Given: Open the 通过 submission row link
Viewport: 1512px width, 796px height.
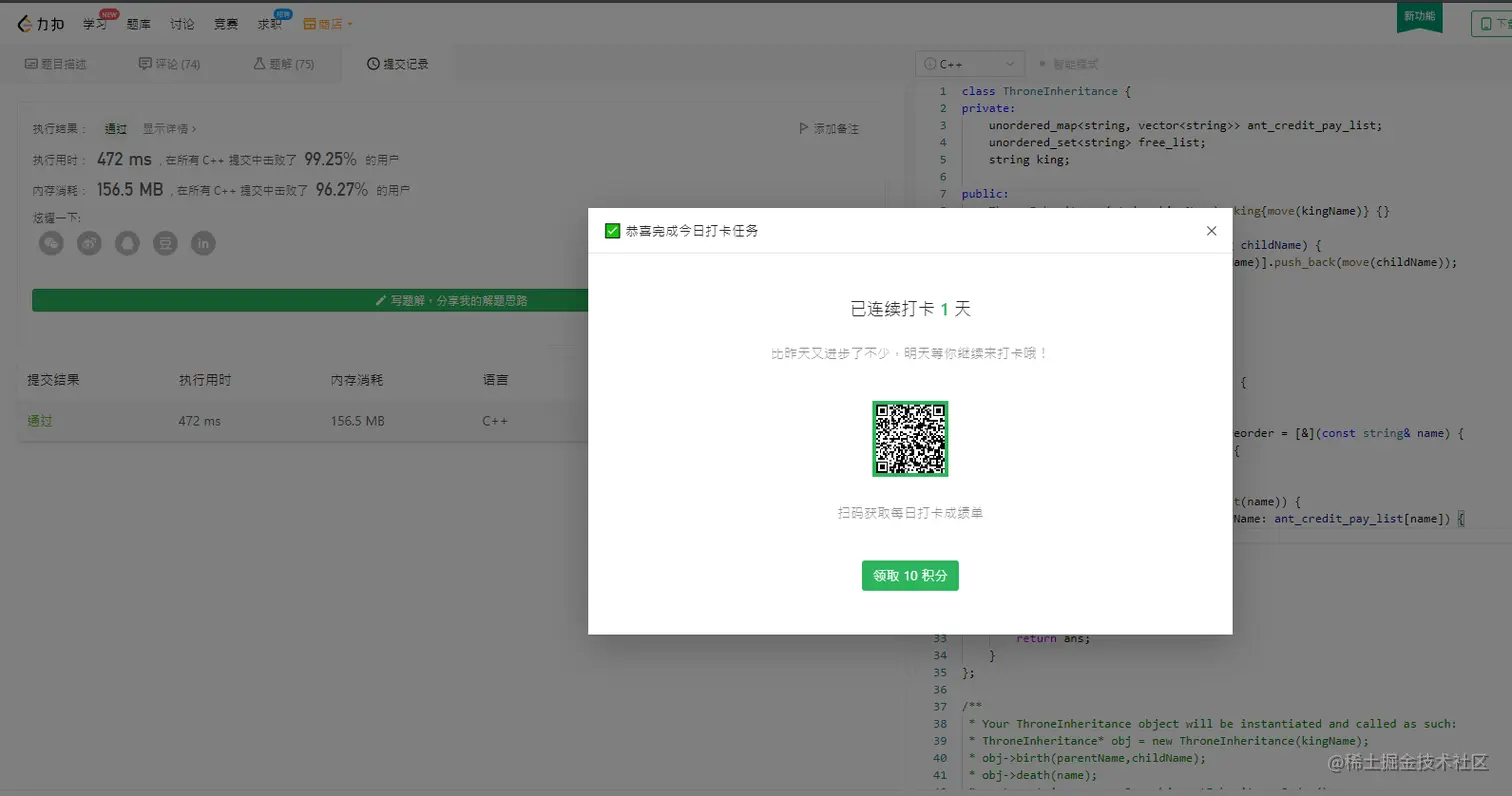Looking at the screenshot, I should pos(40,421).
